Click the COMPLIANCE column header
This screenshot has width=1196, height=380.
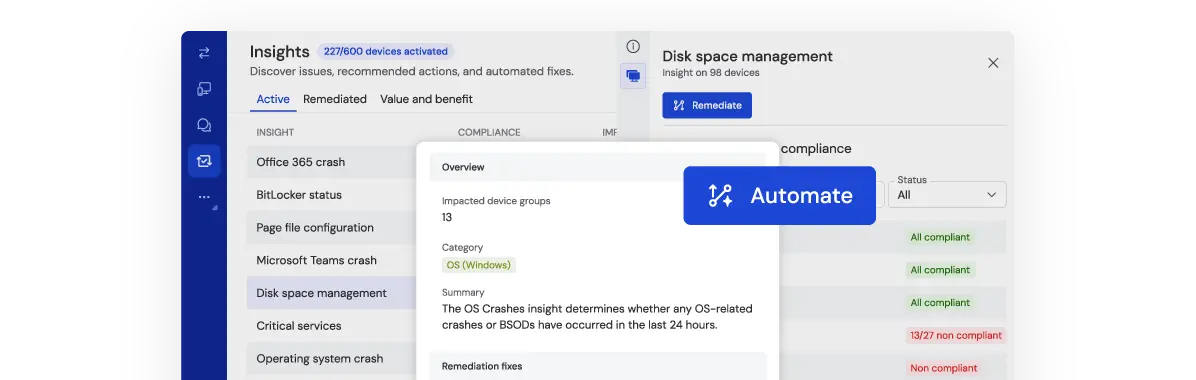489,132
